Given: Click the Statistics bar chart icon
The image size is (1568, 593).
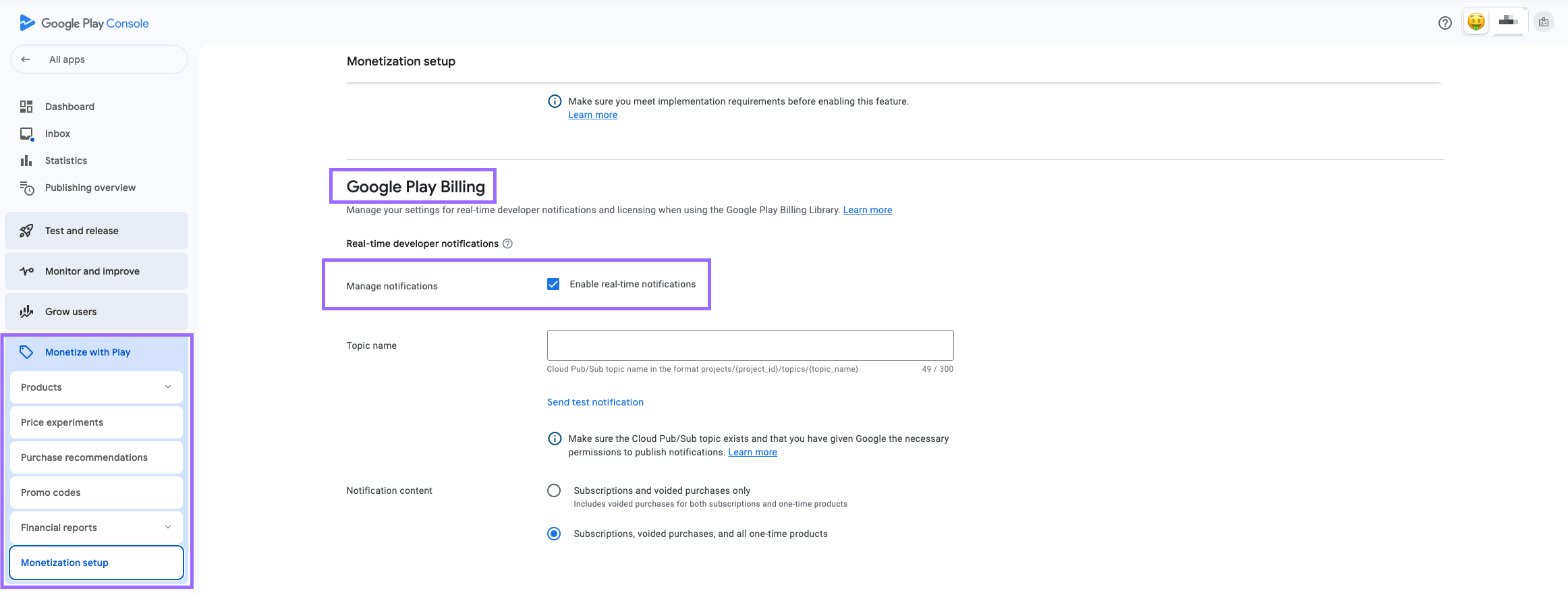Looking at the screenshot, I should tap(26, 161).
